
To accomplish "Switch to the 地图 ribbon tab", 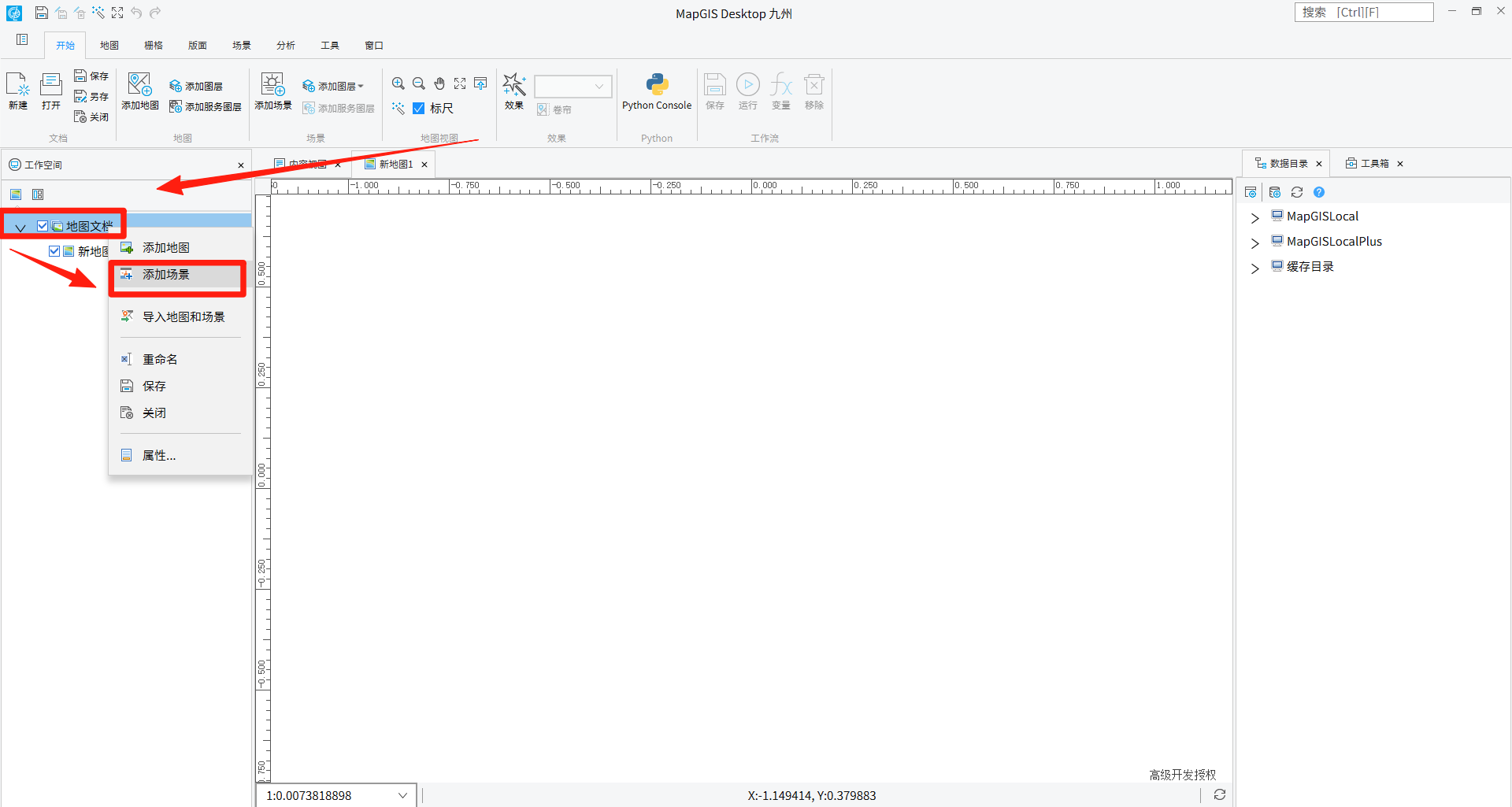I will (109, 46).
